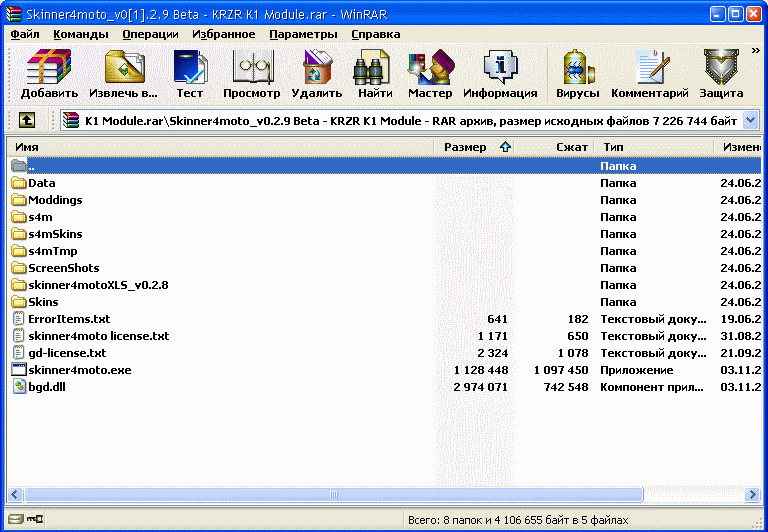Select the s4mSkins folder row

(x=384, y=234)
